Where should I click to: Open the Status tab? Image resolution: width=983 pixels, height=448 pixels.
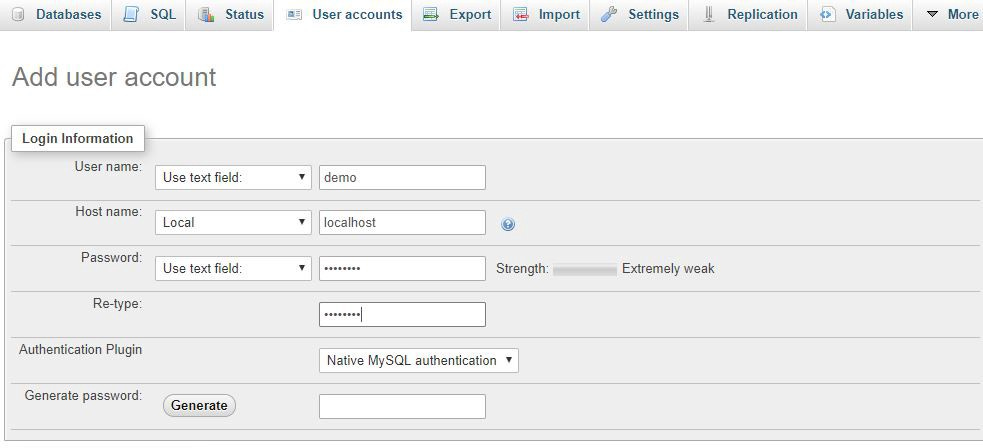[x=231, y=14]
